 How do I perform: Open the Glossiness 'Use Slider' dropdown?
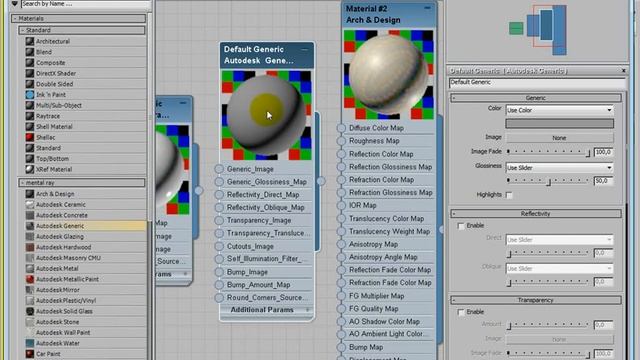(559, 168)
